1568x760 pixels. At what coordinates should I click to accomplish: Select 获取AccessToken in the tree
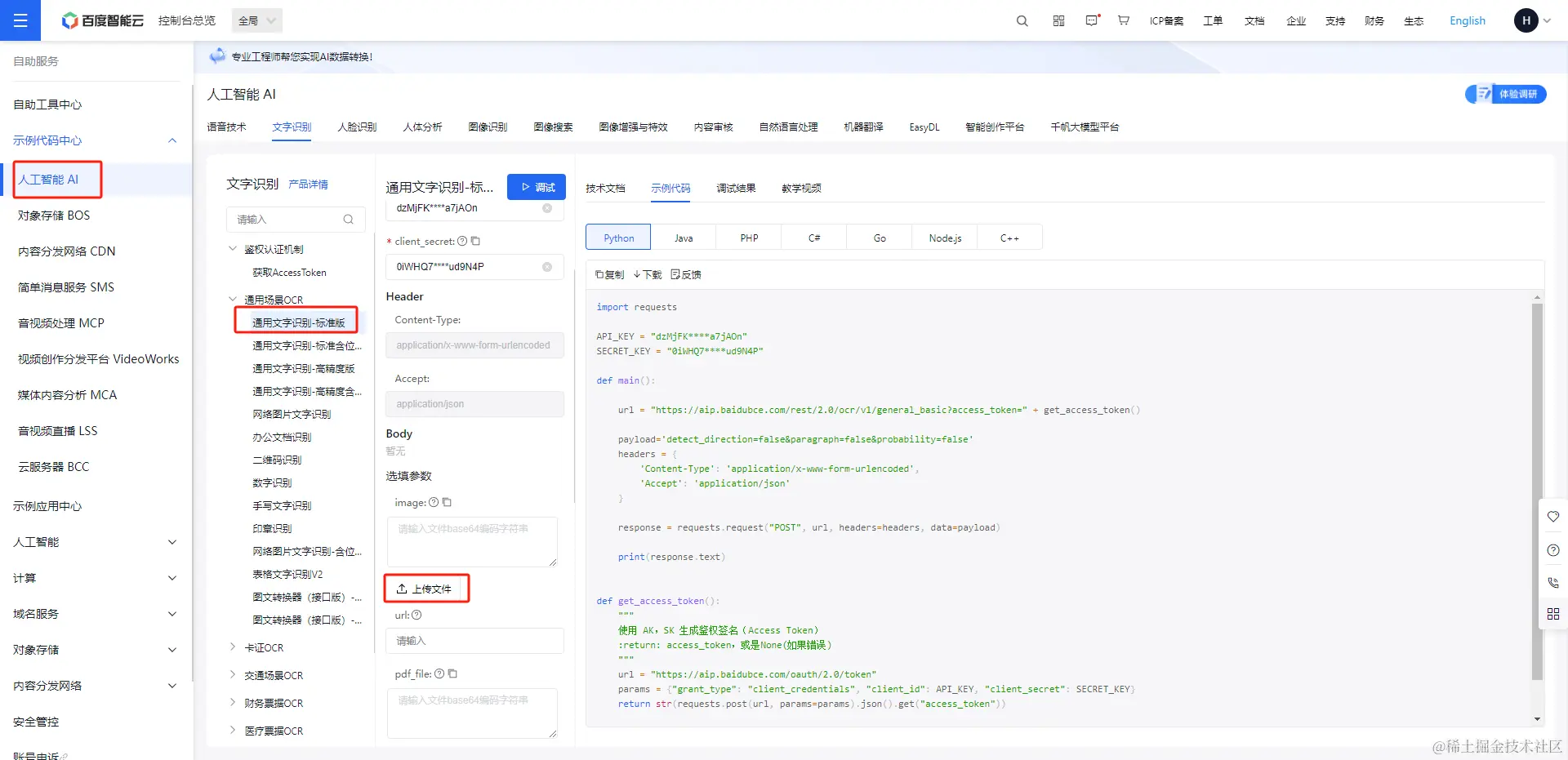tap(289, 273)
